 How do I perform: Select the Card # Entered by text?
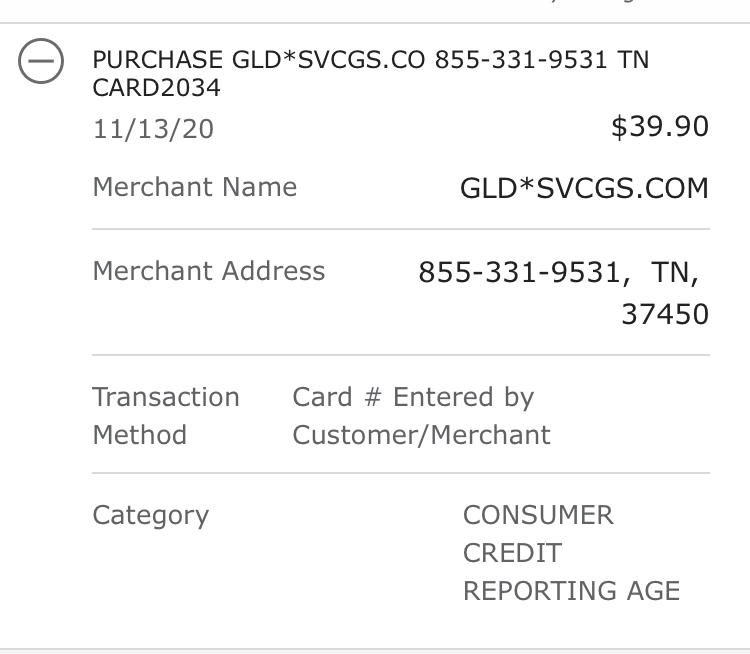pos(413,398)
